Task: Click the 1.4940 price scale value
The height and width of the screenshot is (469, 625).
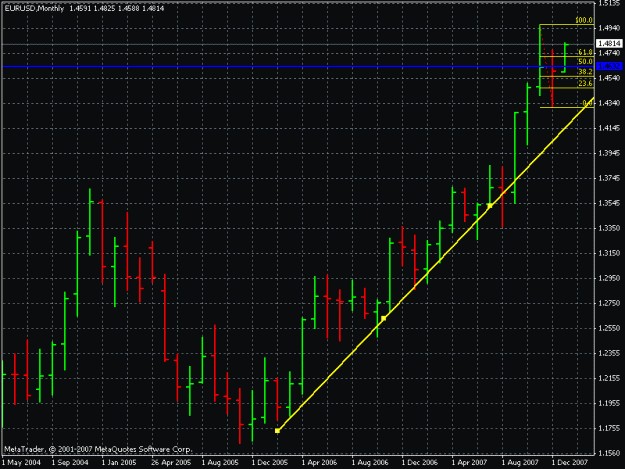Action: pyautogui.click(x=609, y=28)
